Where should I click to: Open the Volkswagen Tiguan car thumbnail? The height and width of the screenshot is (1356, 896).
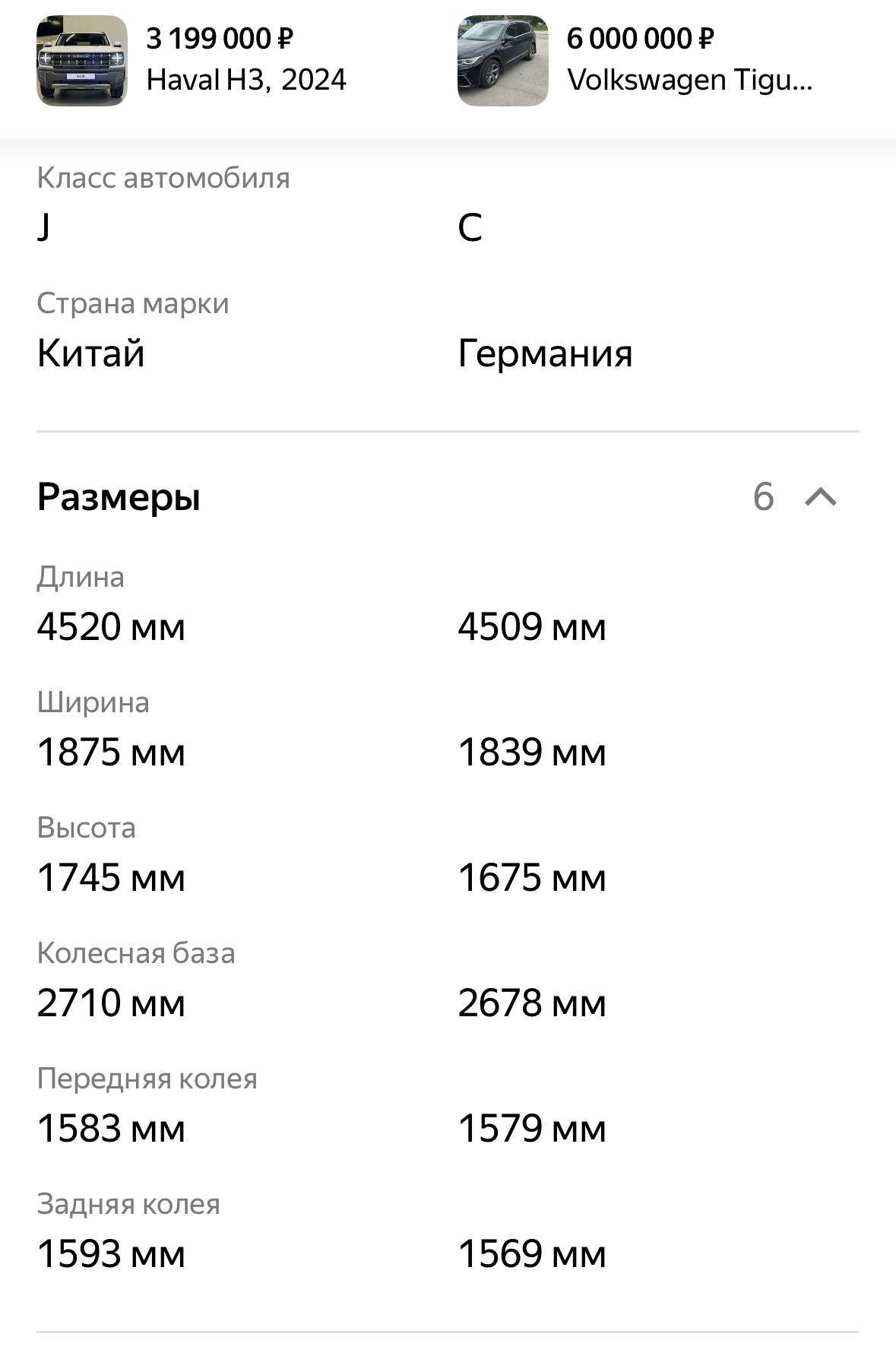click(x=502, y=61)
